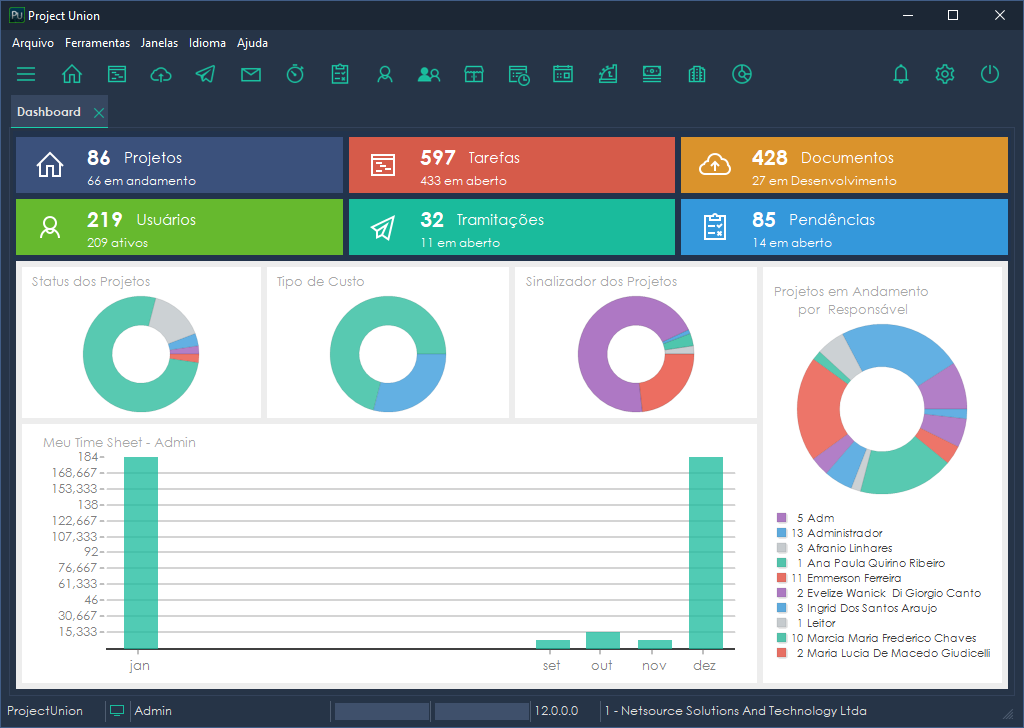This screenshot has width=1024, height=728.
Task: Click the 85 Pendências tile
Action: click(844, 227)
